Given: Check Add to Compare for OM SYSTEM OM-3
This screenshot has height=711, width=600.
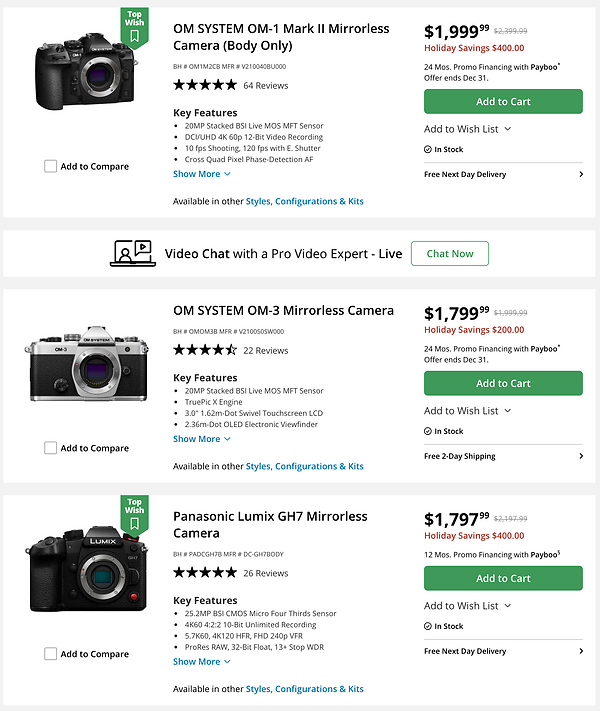Looking at the screenshot, I should coord(50,448).
